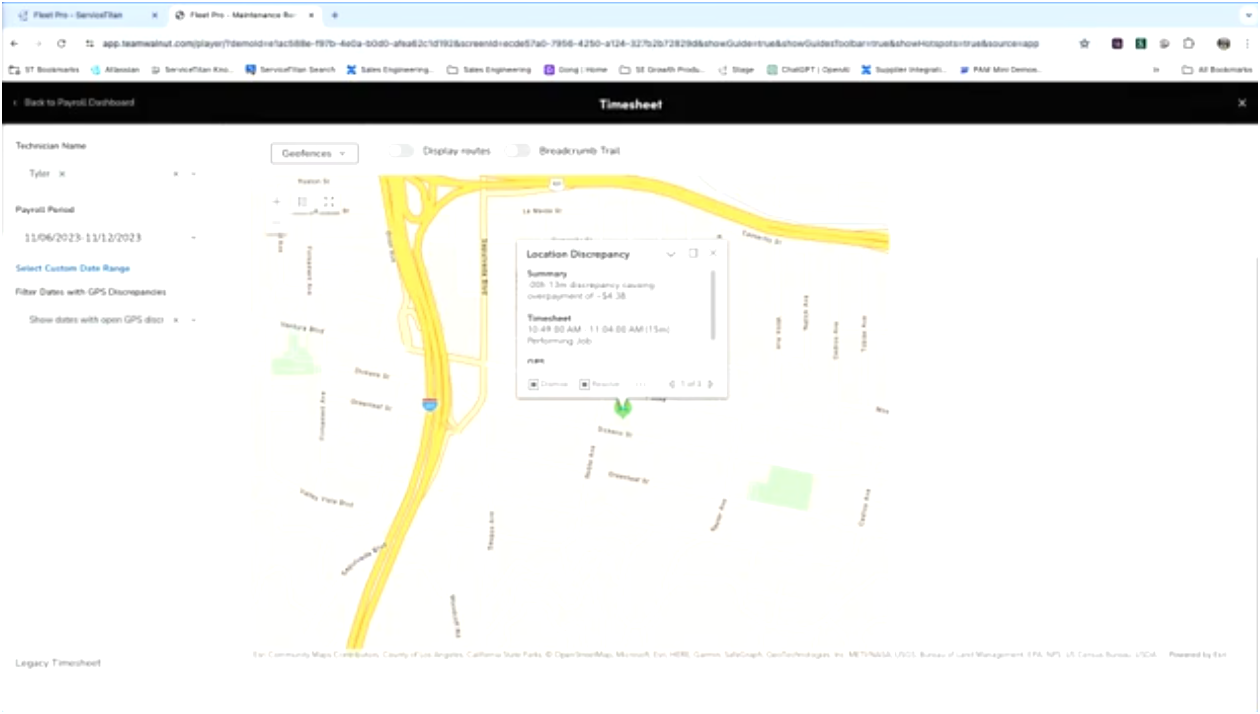Go to previous discrepancy in popup
1260x714 pixels.
click(x=672, y=384)
